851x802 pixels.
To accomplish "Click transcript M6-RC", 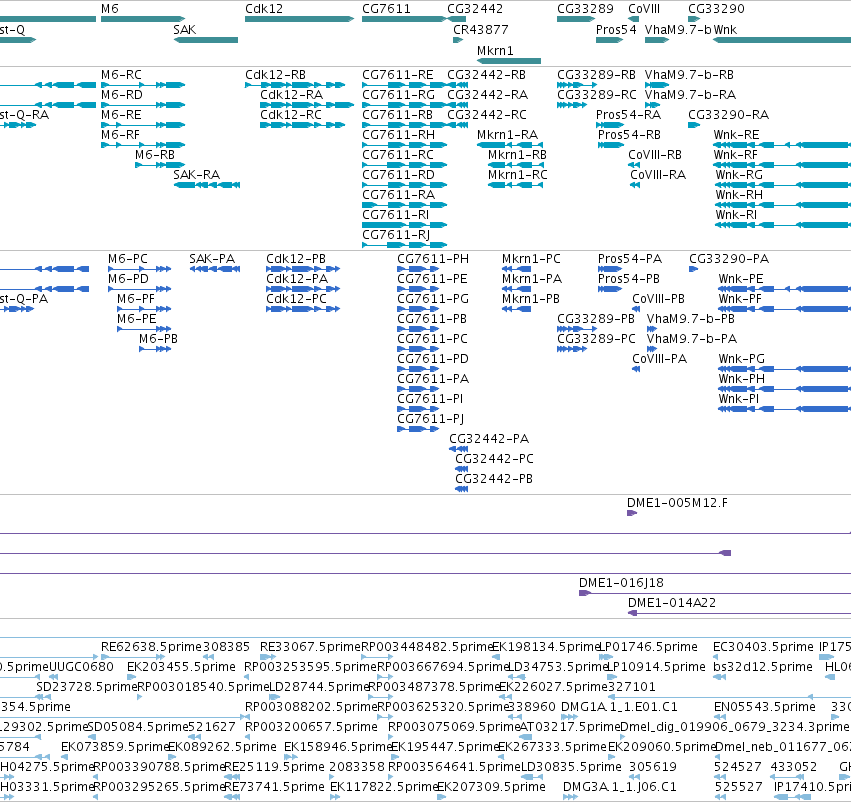I will click(x=143, y=85).
